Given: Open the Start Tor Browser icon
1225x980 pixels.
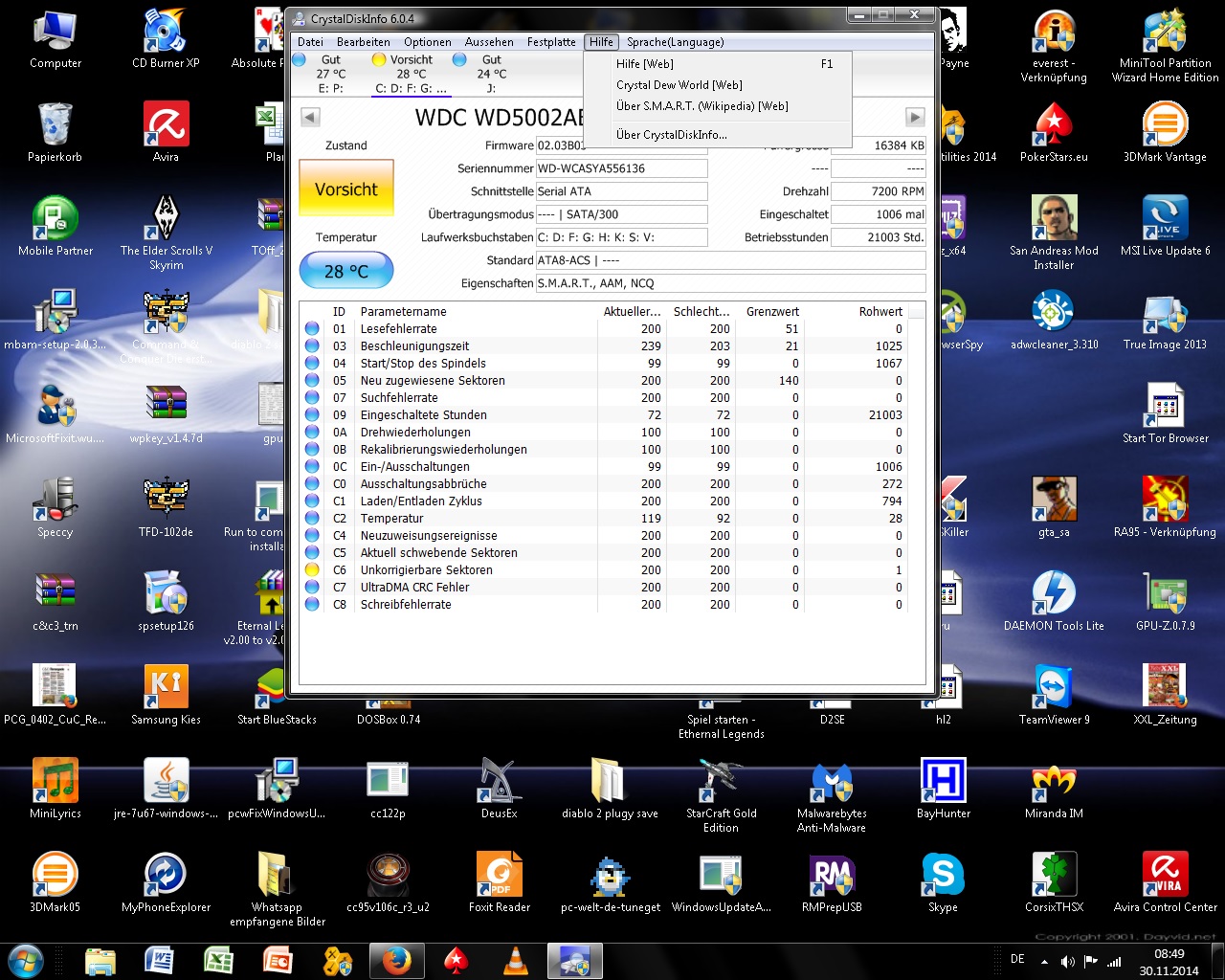Looking at the screenshot, I should pyautogui.click(x=1165, y=414).
